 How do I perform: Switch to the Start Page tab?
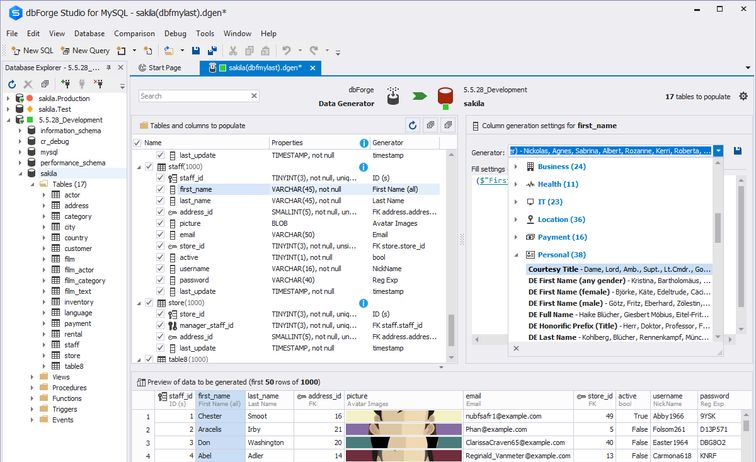pyautogui.click(x=160, y=68)
